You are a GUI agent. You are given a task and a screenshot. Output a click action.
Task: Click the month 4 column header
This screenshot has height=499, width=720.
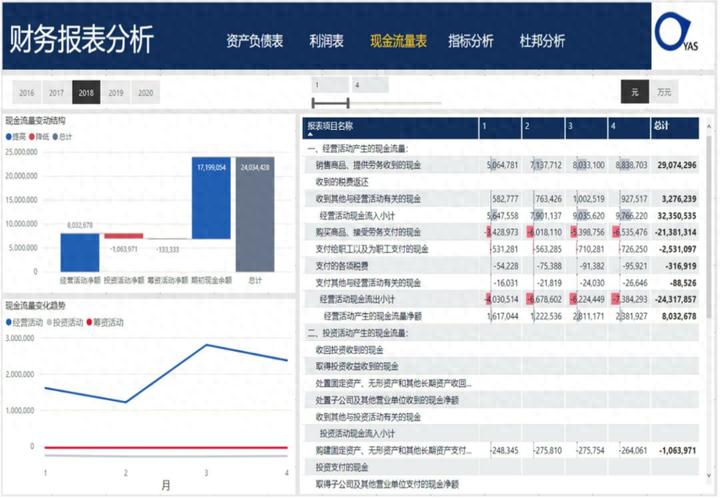point(629,128)
